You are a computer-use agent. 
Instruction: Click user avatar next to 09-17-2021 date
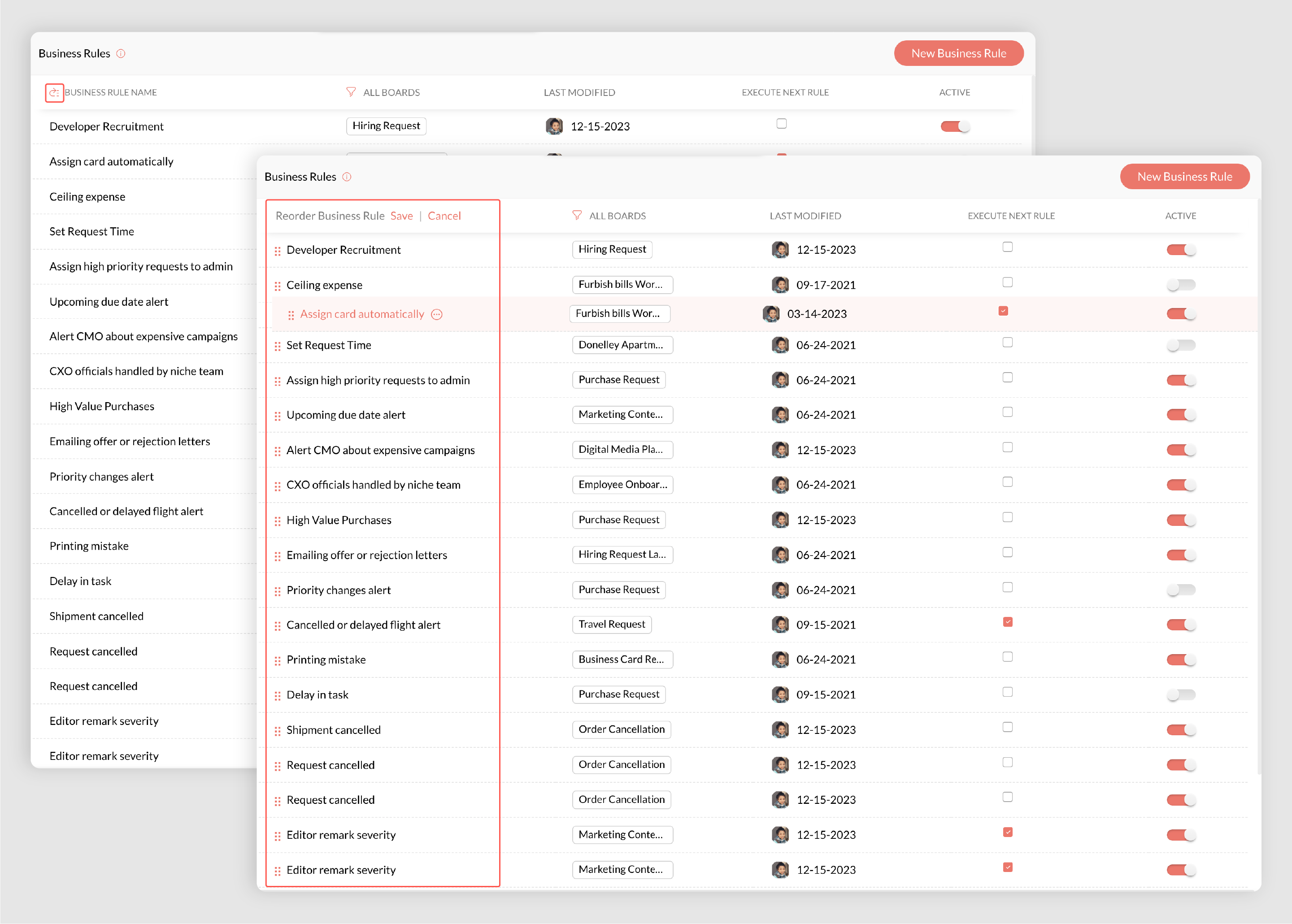tap(780, 285)
